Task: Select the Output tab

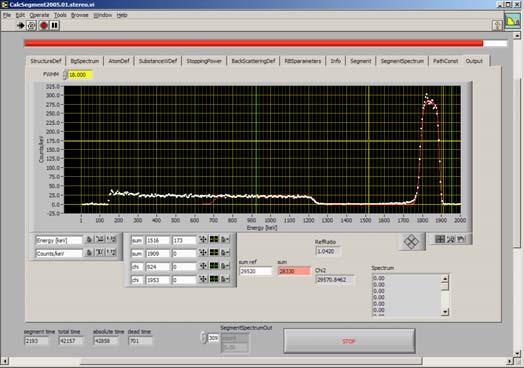Action: coord(474,61)
